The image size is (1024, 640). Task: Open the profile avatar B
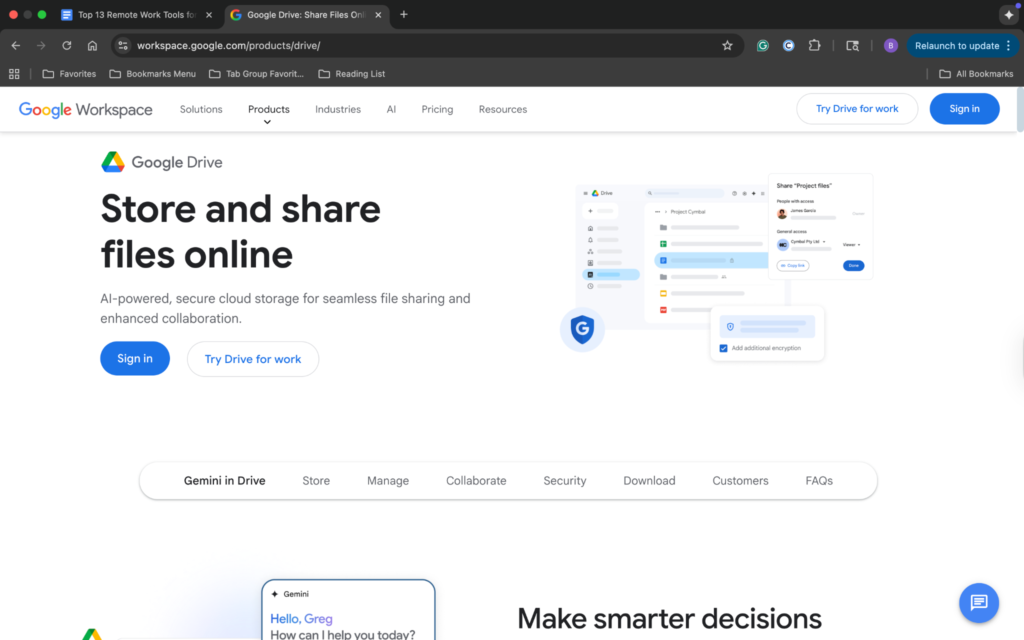(x=890, y=46)
